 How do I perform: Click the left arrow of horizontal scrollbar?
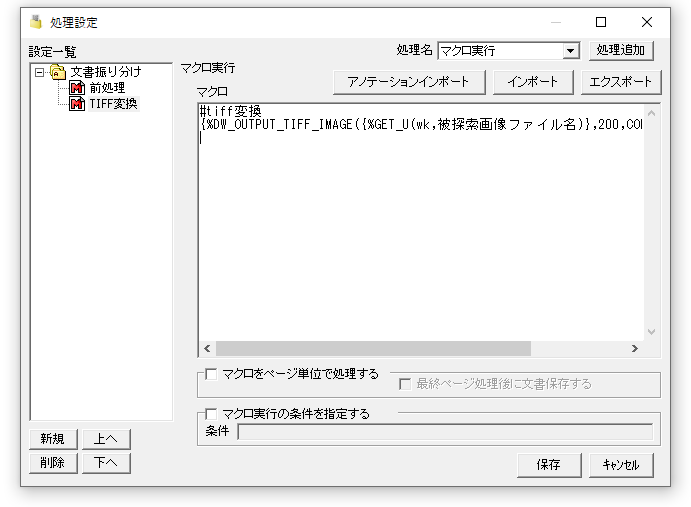(x=207, y=349)
